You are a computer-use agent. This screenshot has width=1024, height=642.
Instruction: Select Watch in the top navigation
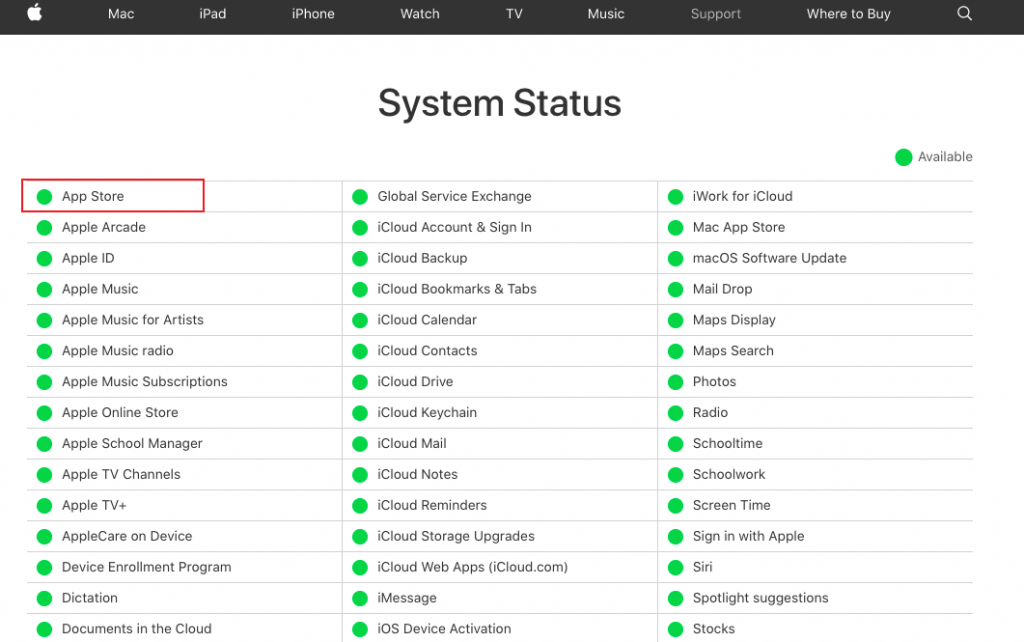coord(420,14)
